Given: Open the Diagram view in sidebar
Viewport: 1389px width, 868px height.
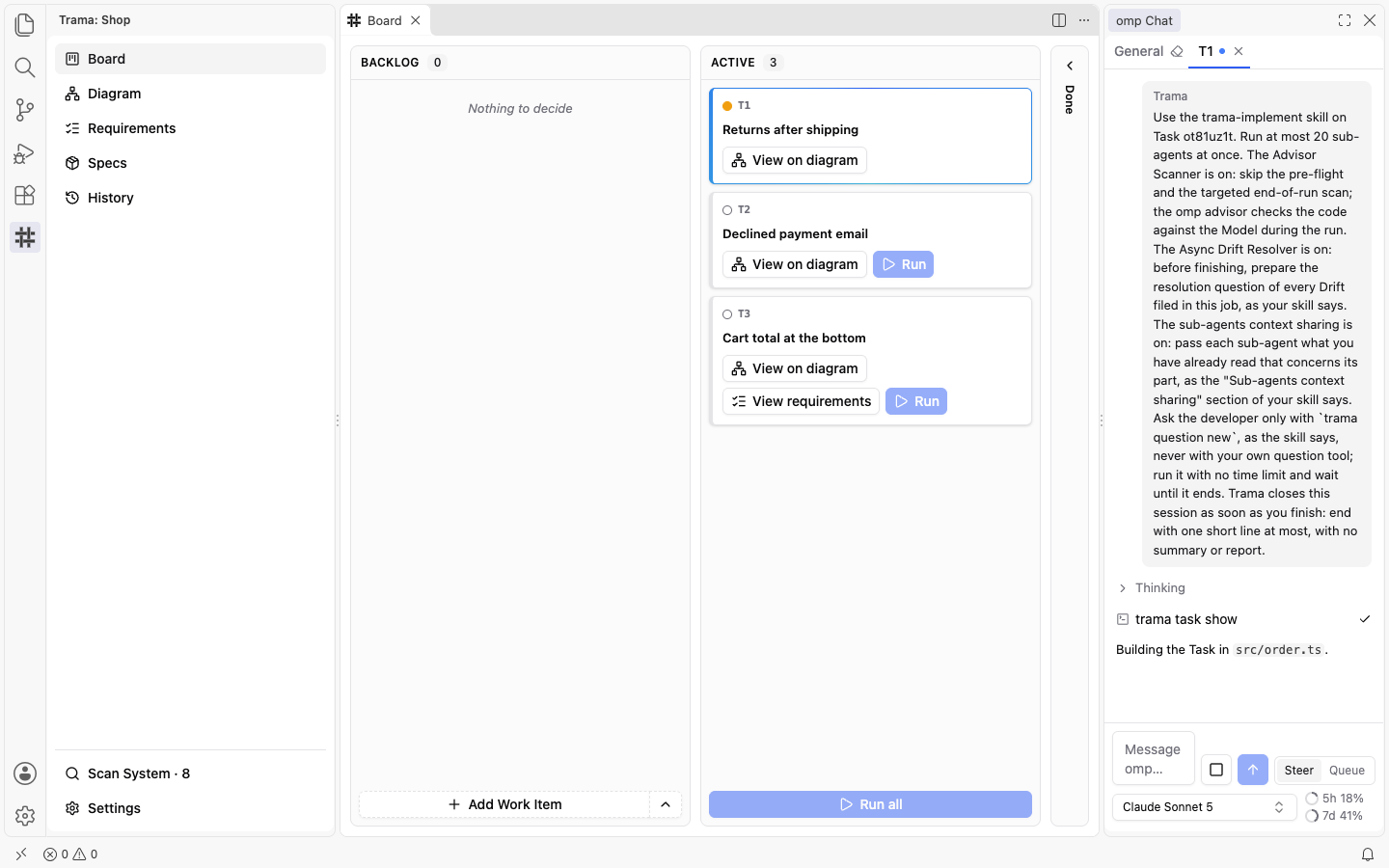Looking at the screenshot, I should 190,94.
